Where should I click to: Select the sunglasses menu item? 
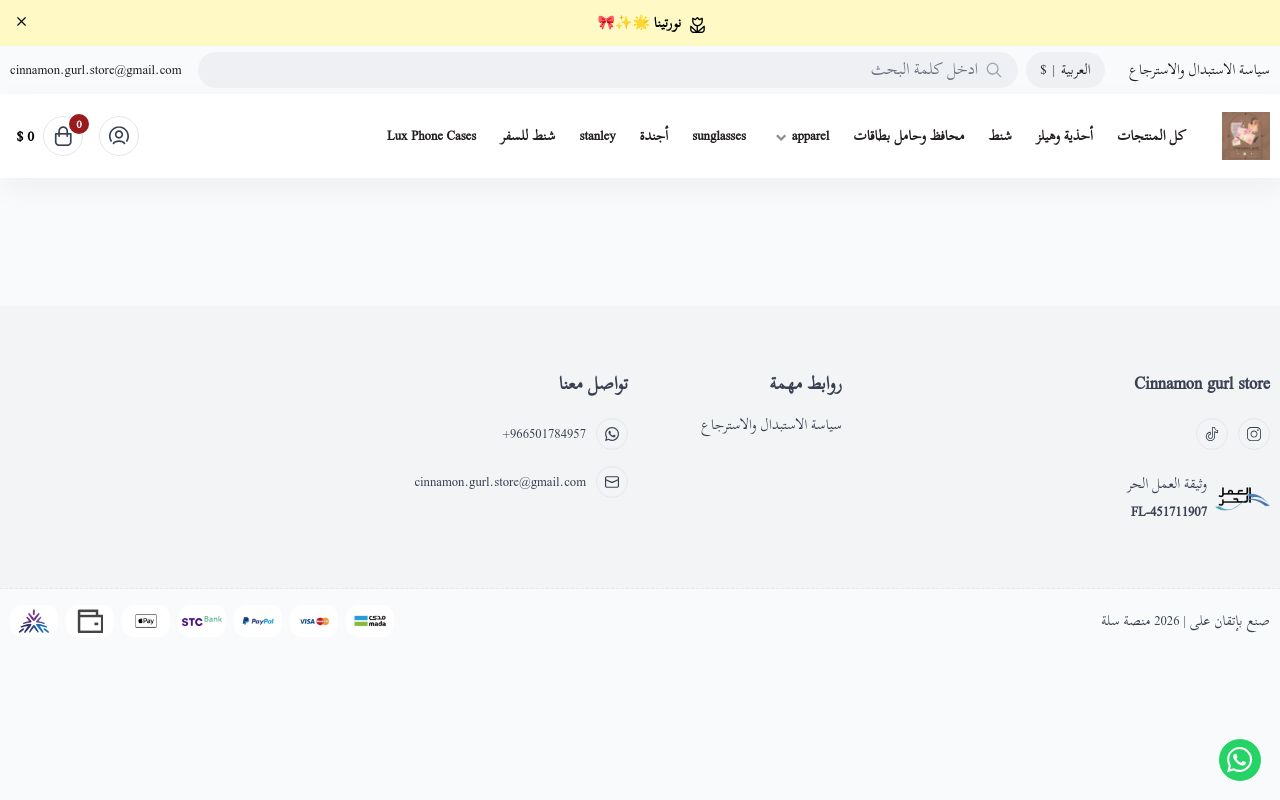[x=719, y=136]
